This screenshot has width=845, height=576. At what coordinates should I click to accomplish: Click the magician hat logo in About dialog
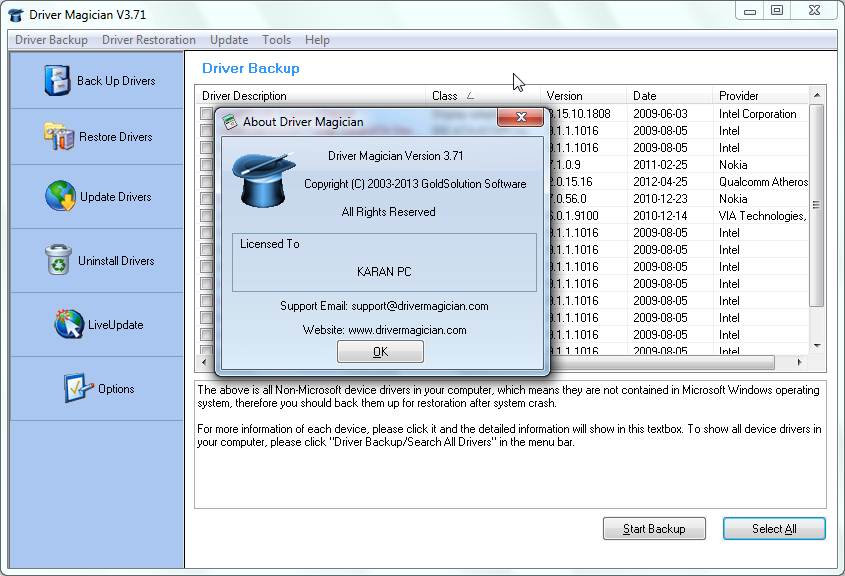[x=264, y=179]
